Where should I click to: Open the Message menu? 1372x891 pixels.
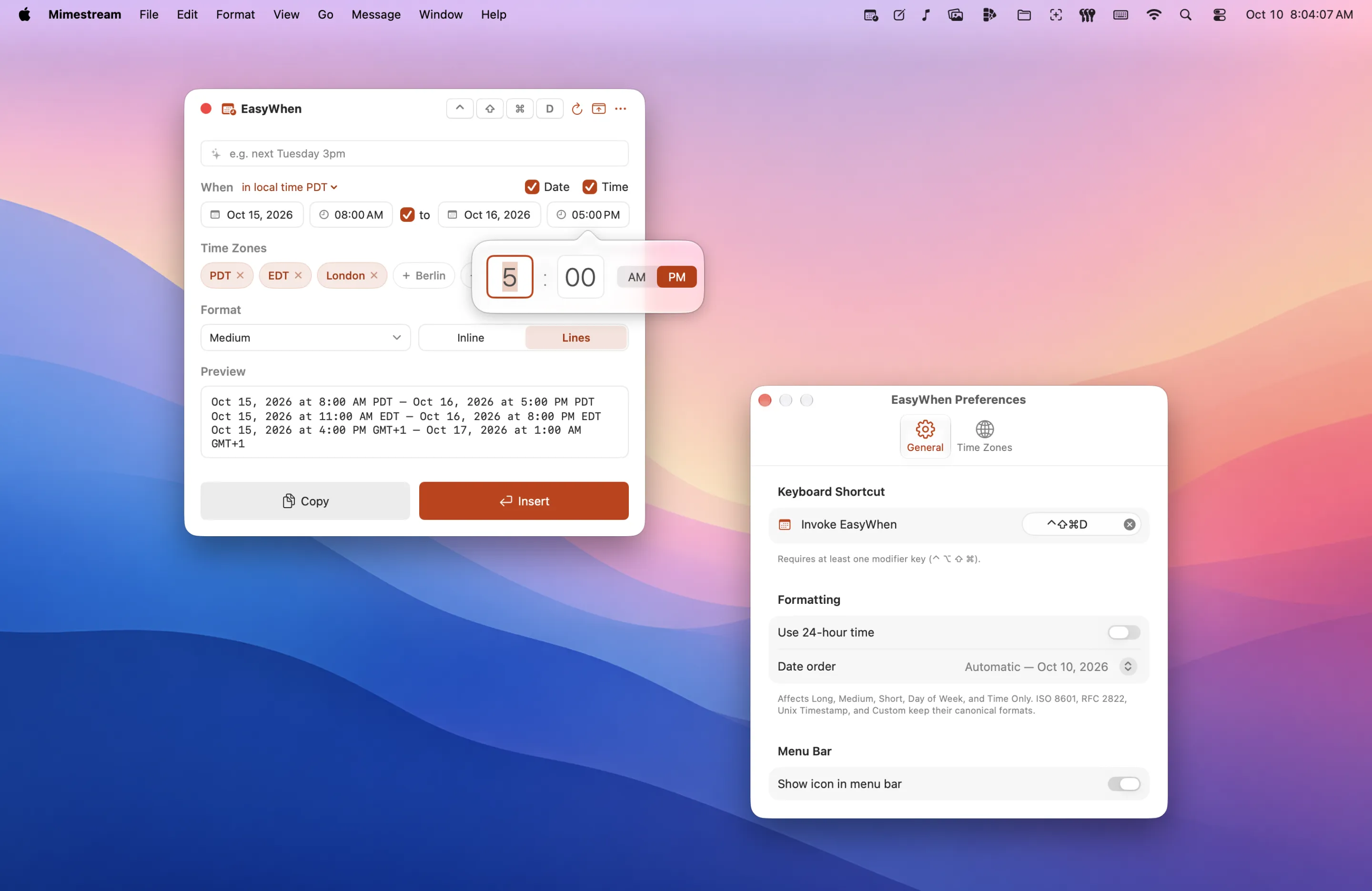(x=376, y=14)
